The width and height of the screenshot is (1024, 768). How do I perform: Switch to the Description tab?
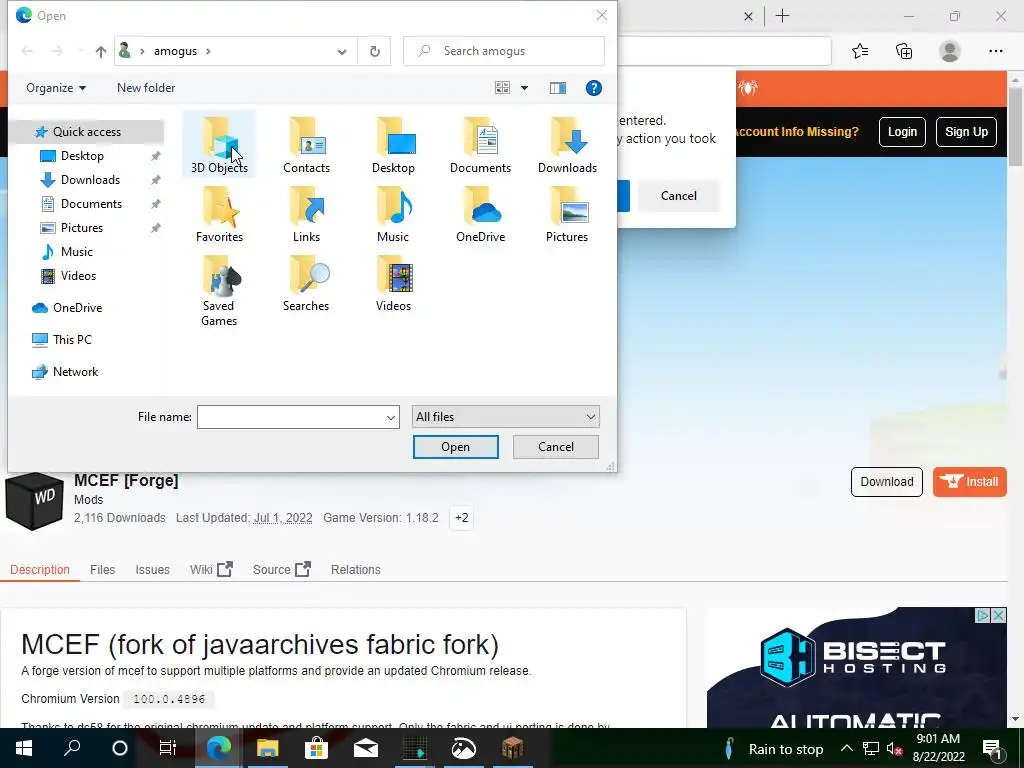pyautogui.click(x=40, y=569)
